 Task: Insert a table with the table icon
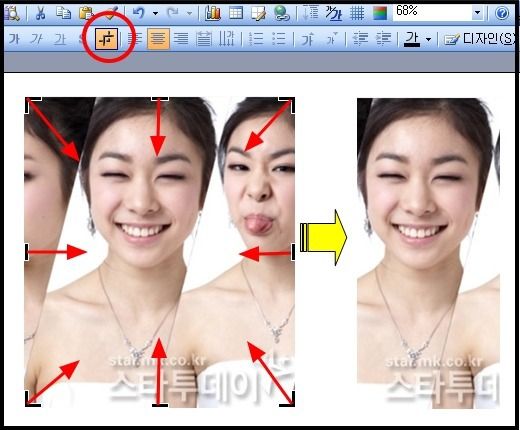click(x=236, y=13)
